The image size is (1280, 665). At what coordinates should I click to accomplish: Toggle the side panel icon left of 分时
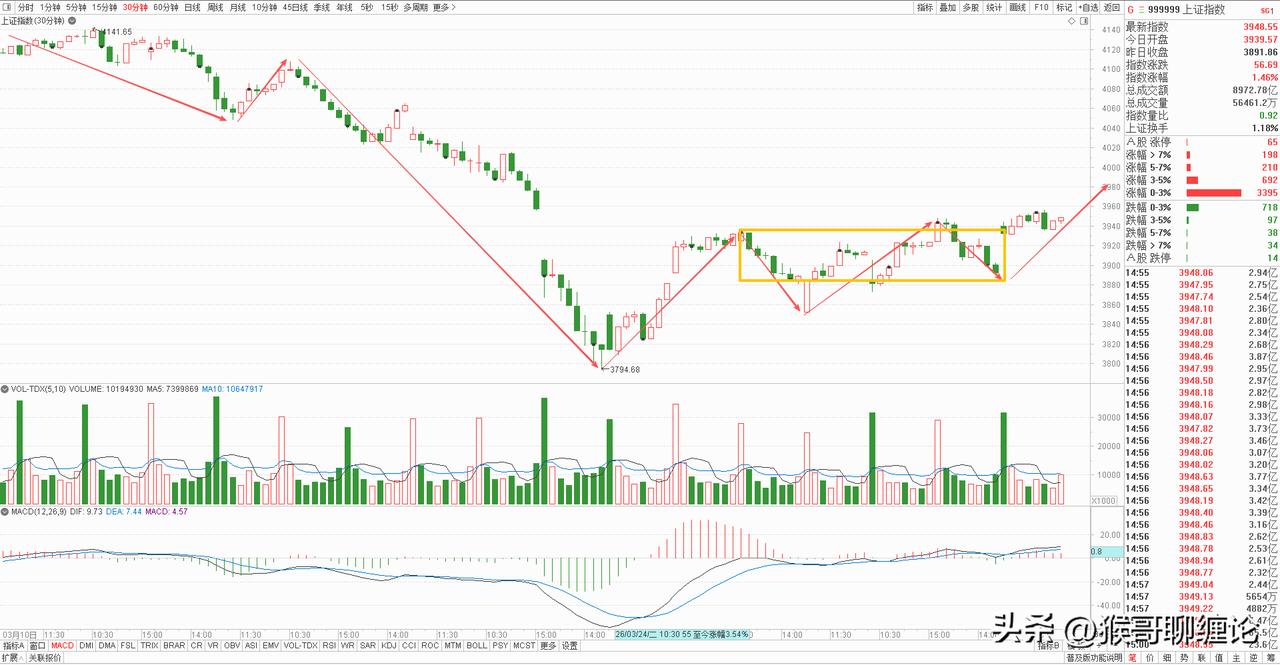click(7, 7)
